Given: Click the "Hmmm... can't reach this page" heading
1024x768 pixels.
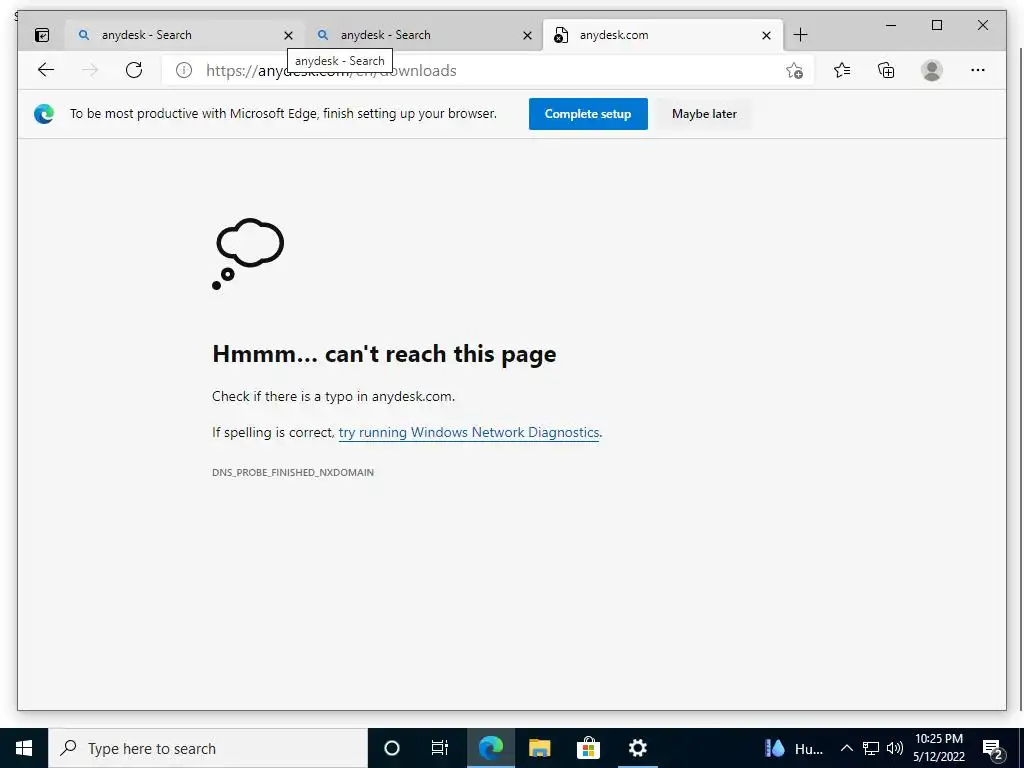Looking at the screenshot, I should [x=384, y=354].
